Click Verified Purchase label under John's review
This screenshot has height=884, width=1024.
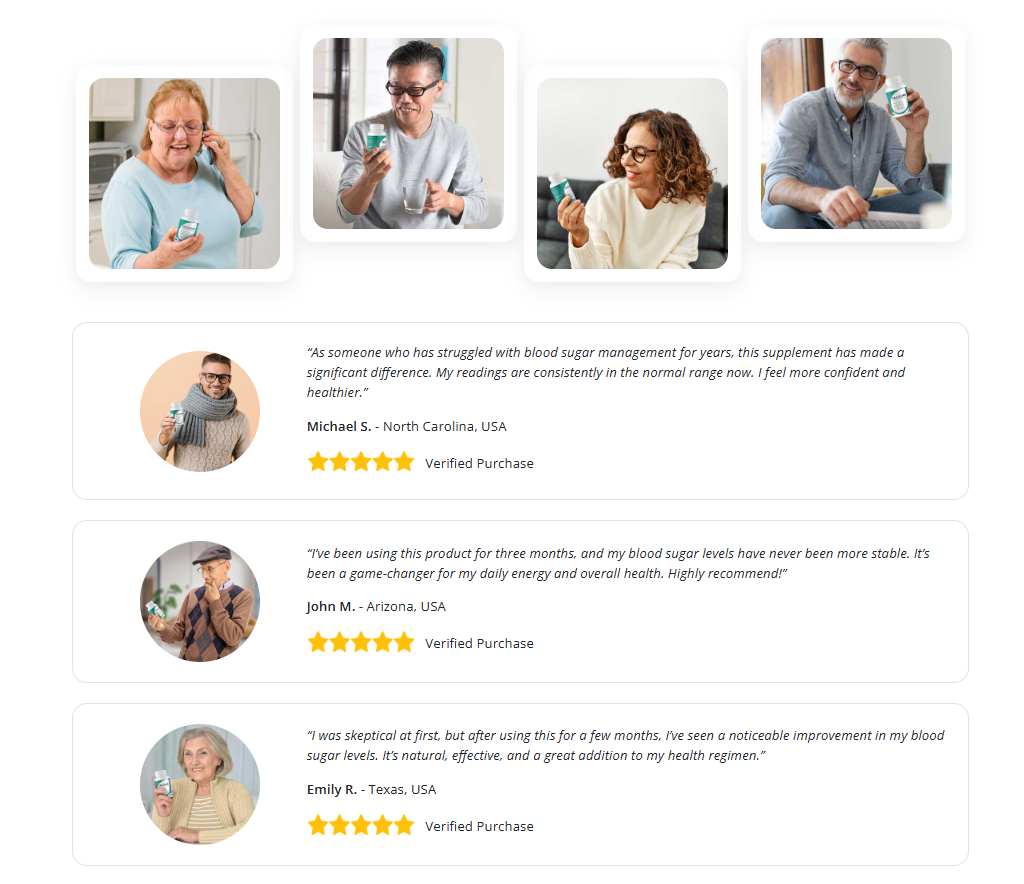(x=479, y=644)
